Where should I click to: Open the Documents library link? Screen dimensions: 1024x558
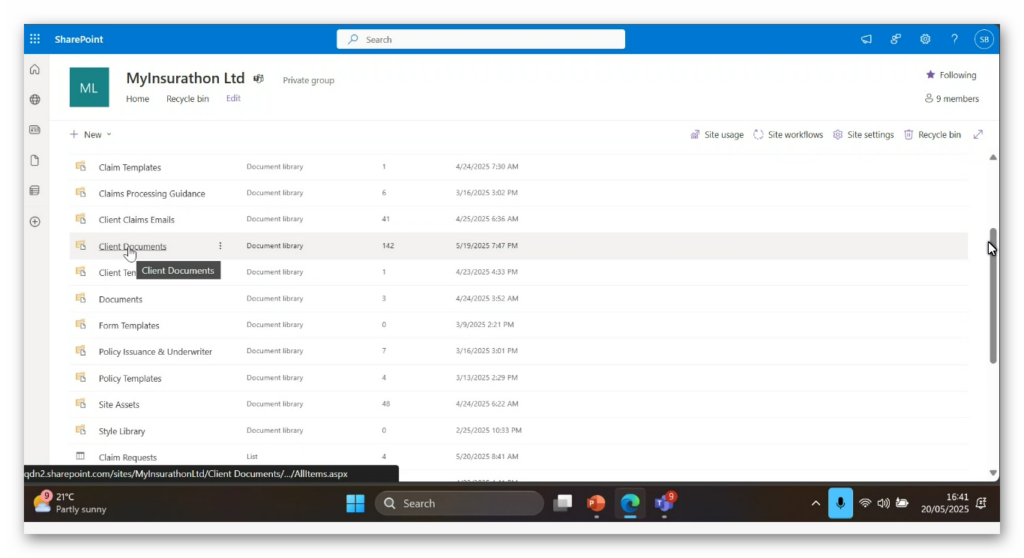(120, 299)
